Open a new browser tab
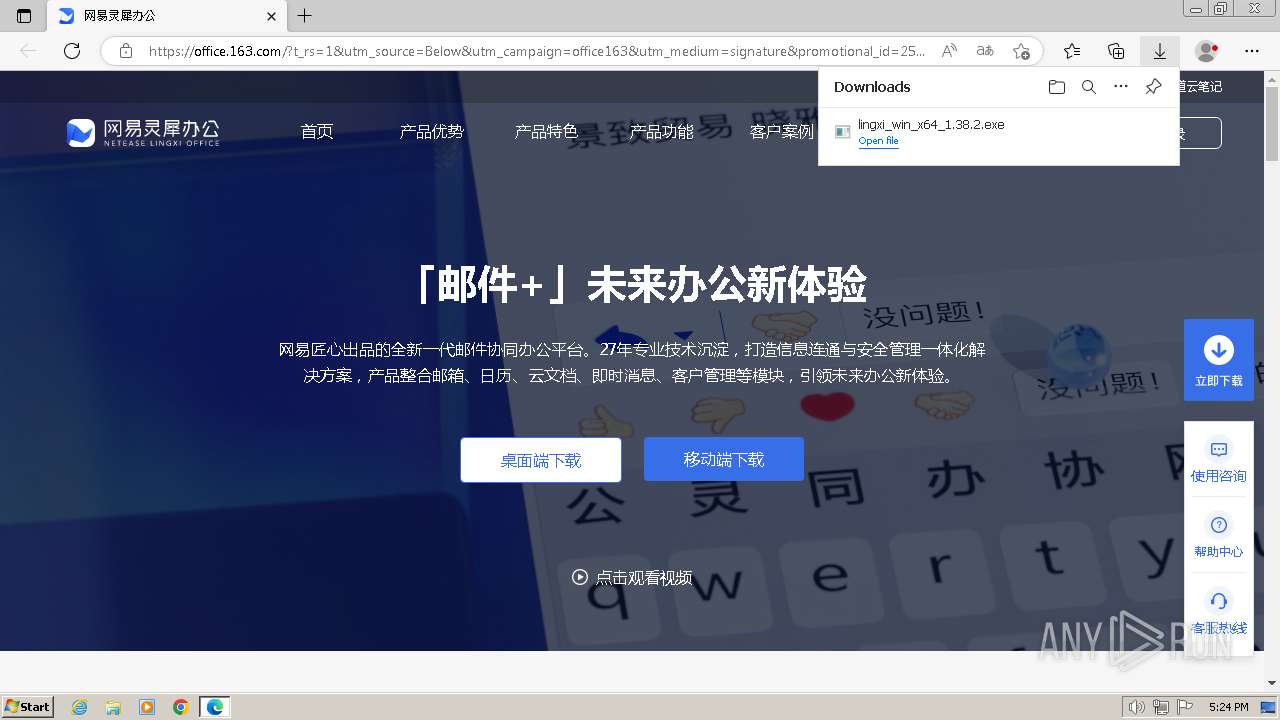The image size is (1280, 720). pos(305,16)
